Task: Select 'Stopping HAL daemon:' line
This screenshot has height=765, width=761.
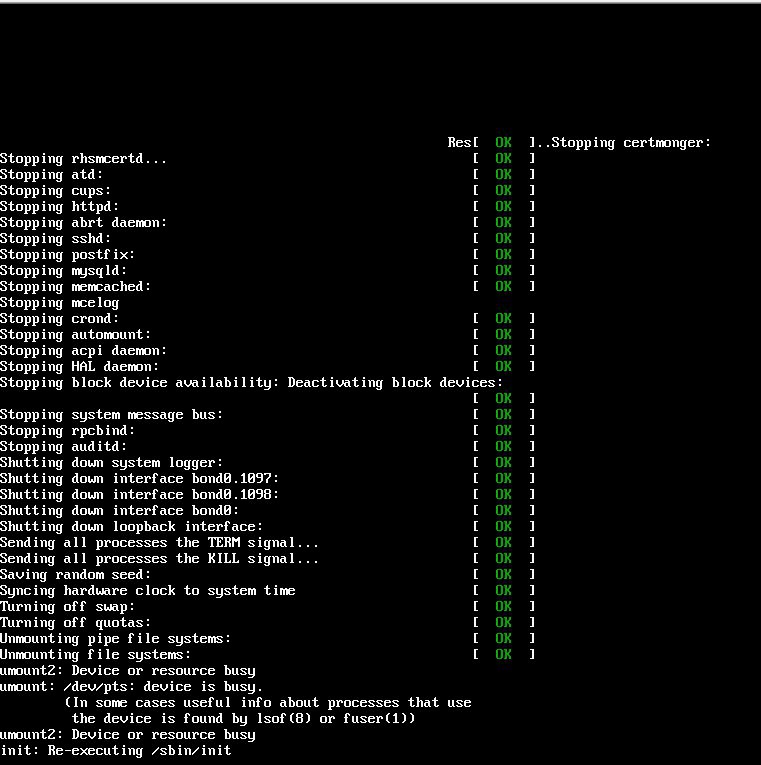Action: click(80, 367)
